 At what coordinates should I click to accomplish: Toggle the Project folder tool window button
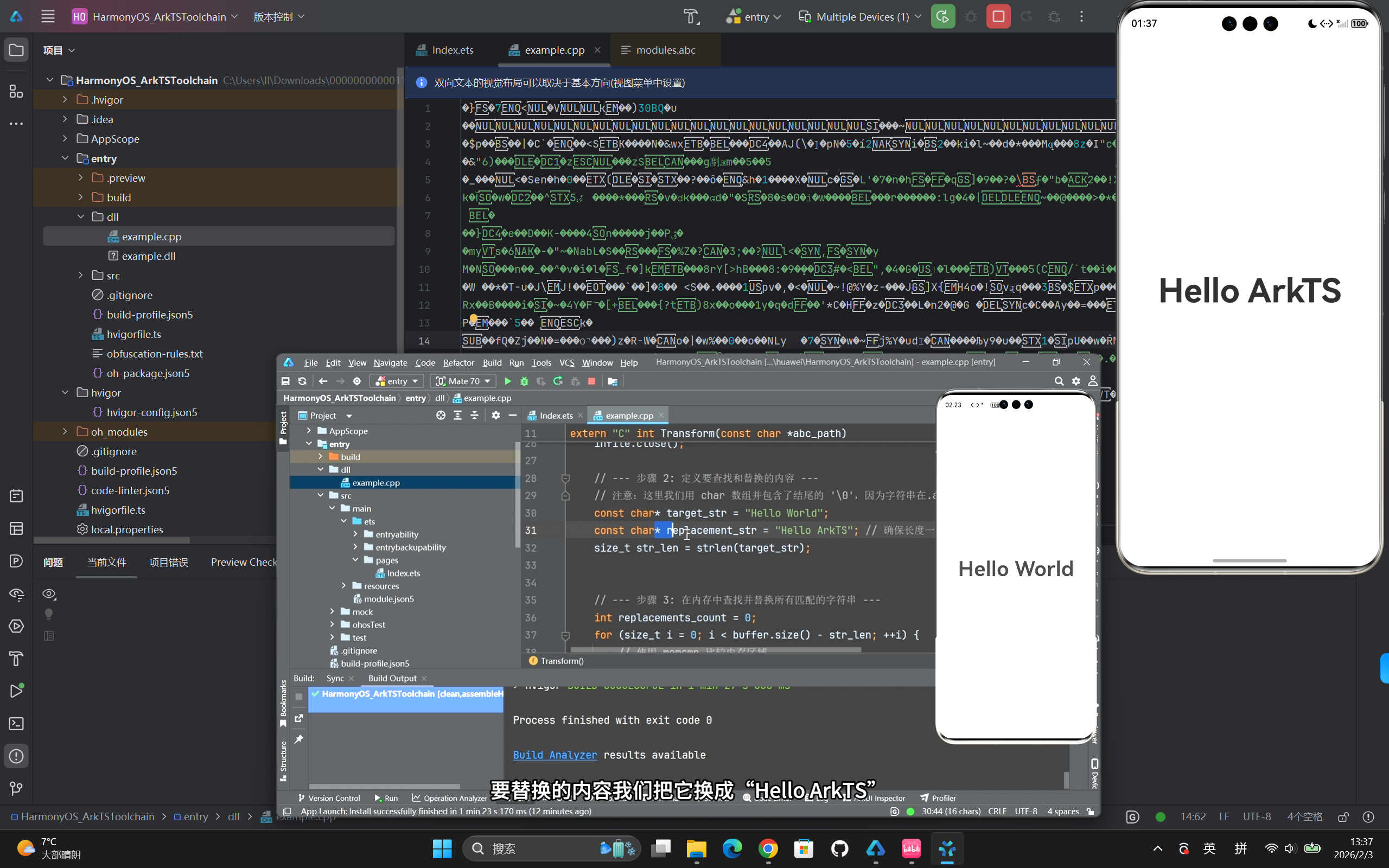click(x=16, y=50)
